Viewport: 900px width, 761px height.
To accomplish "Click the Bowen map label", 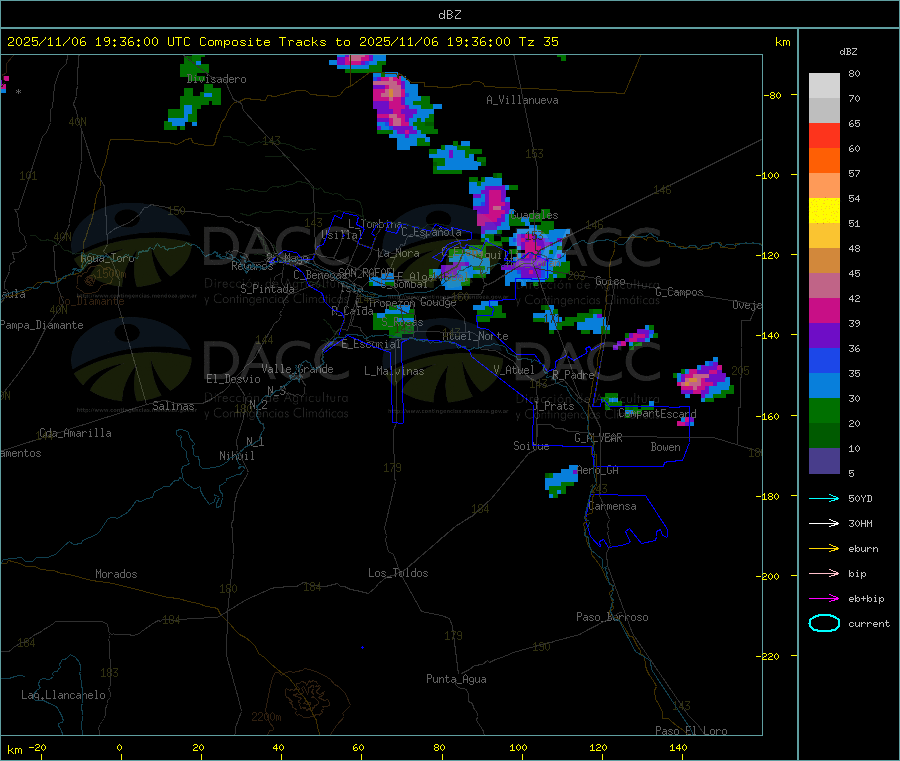I will 665,447.
